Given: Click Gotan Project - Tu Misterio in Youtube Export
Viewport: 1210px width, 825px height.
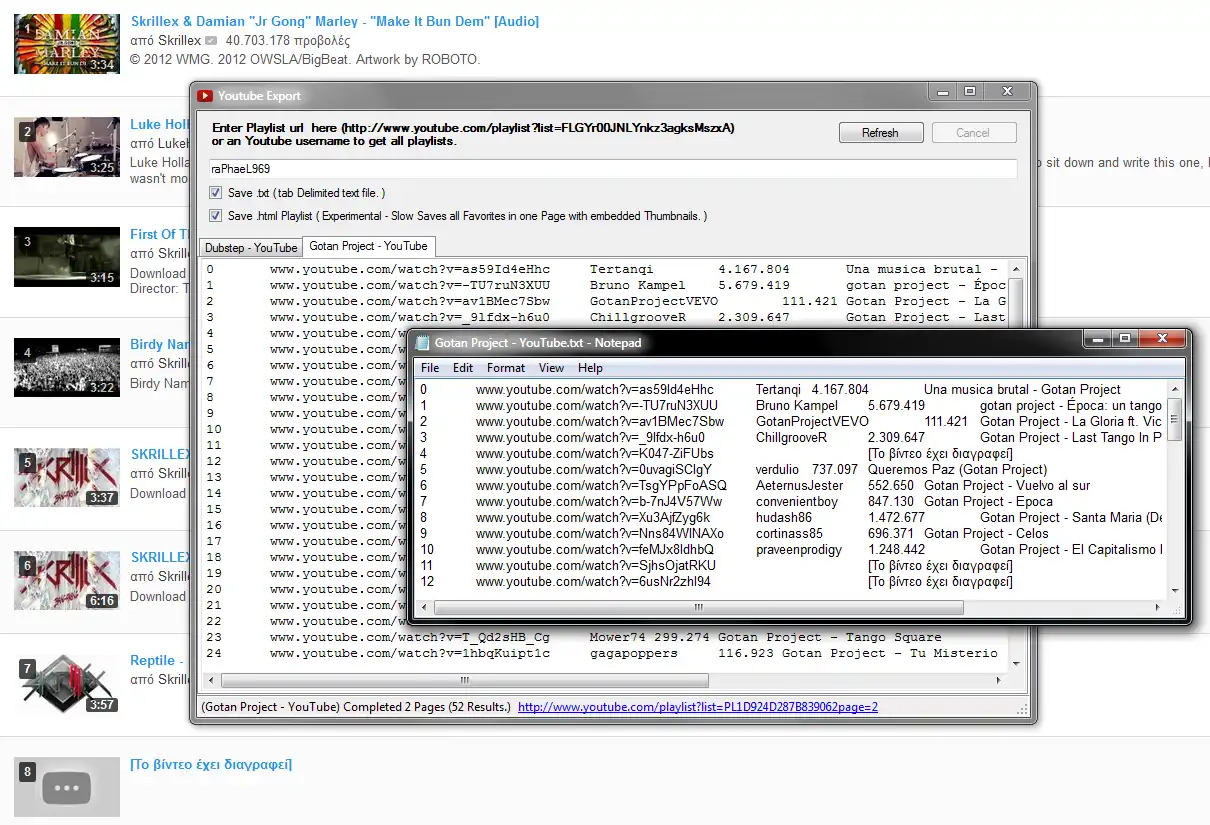Looking at the screenshot, I should (x=890, y=653).
